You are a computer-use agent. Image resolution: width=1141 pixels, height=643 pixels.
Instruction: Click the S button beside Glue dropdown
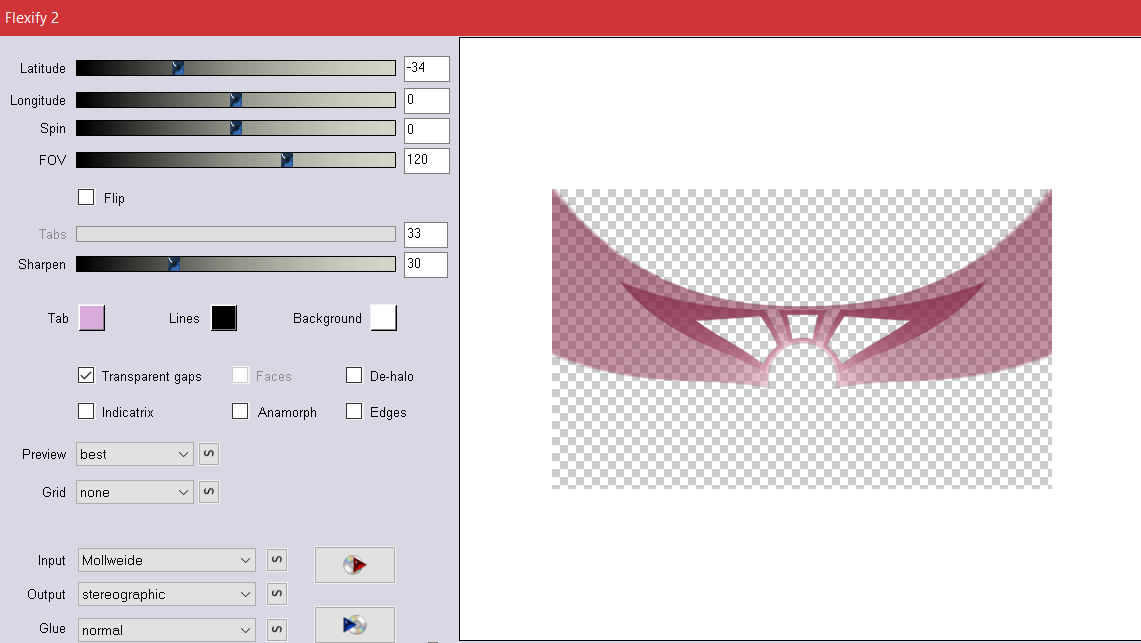[277, 630]
